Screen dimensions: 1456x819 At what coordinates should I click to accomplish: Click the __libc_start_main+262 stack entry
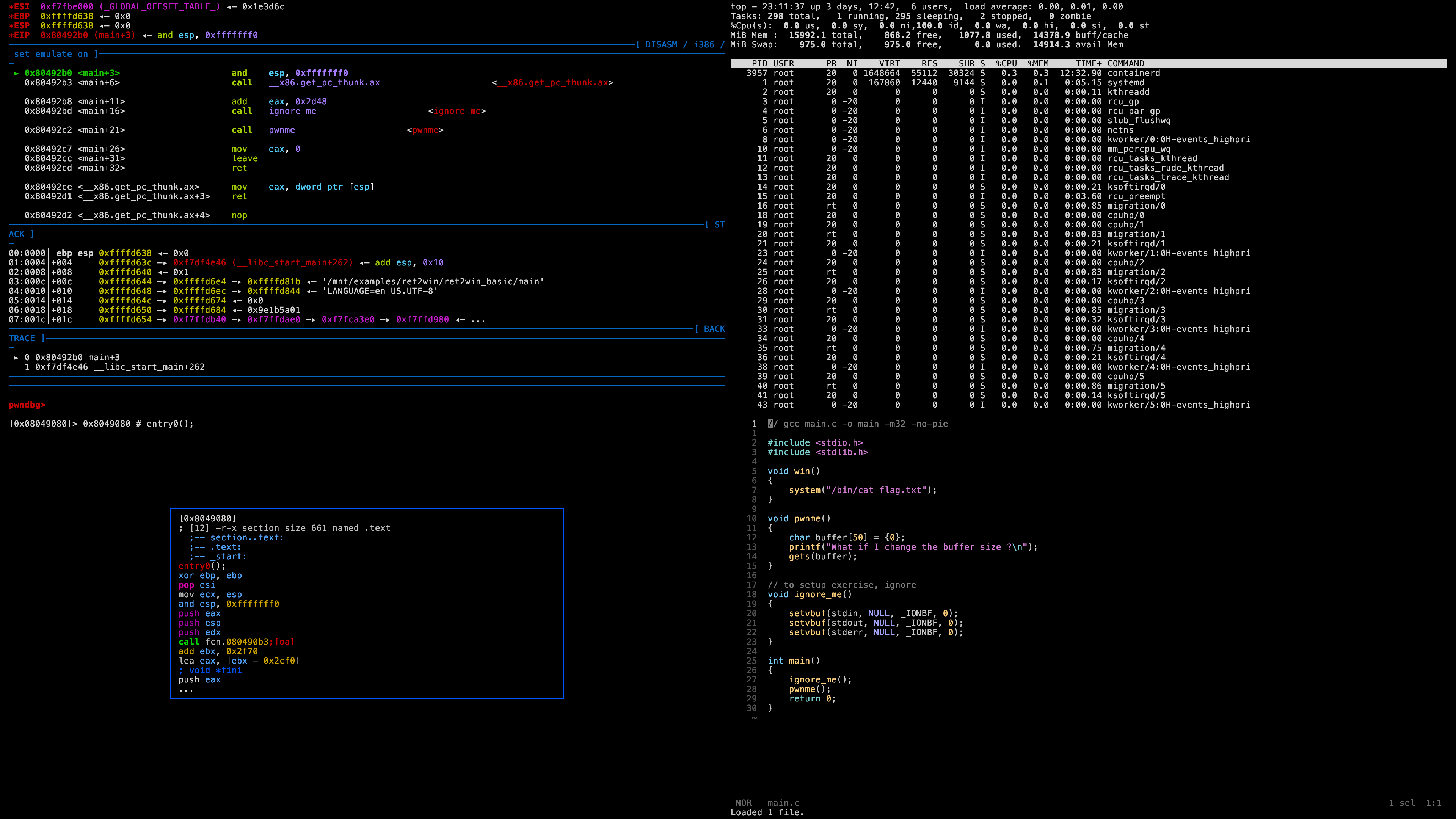tap(292, 262)
